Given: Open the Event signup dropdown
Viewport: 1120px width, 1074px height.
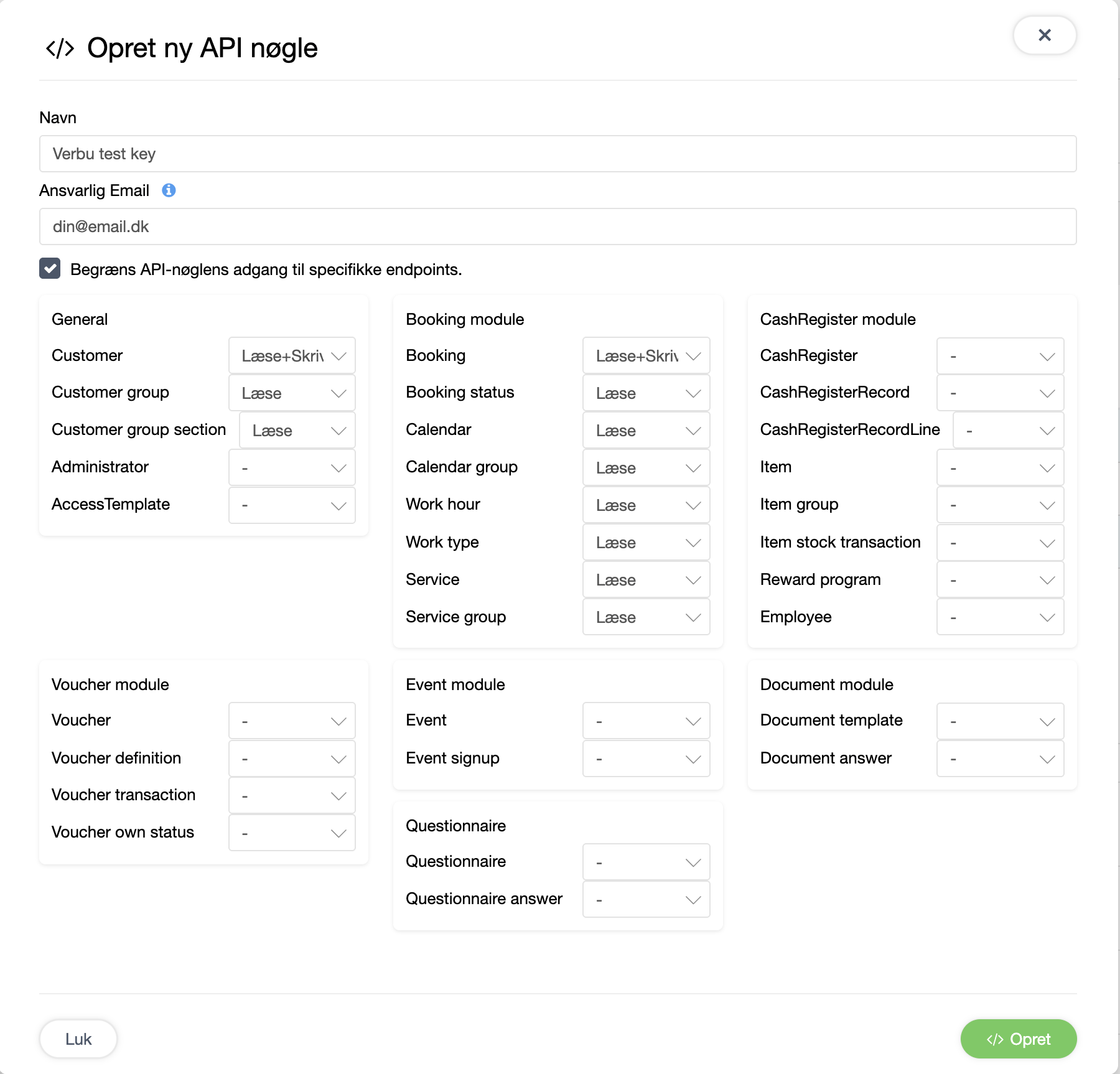Looking at the screenshot, I should tap(646, 759).
